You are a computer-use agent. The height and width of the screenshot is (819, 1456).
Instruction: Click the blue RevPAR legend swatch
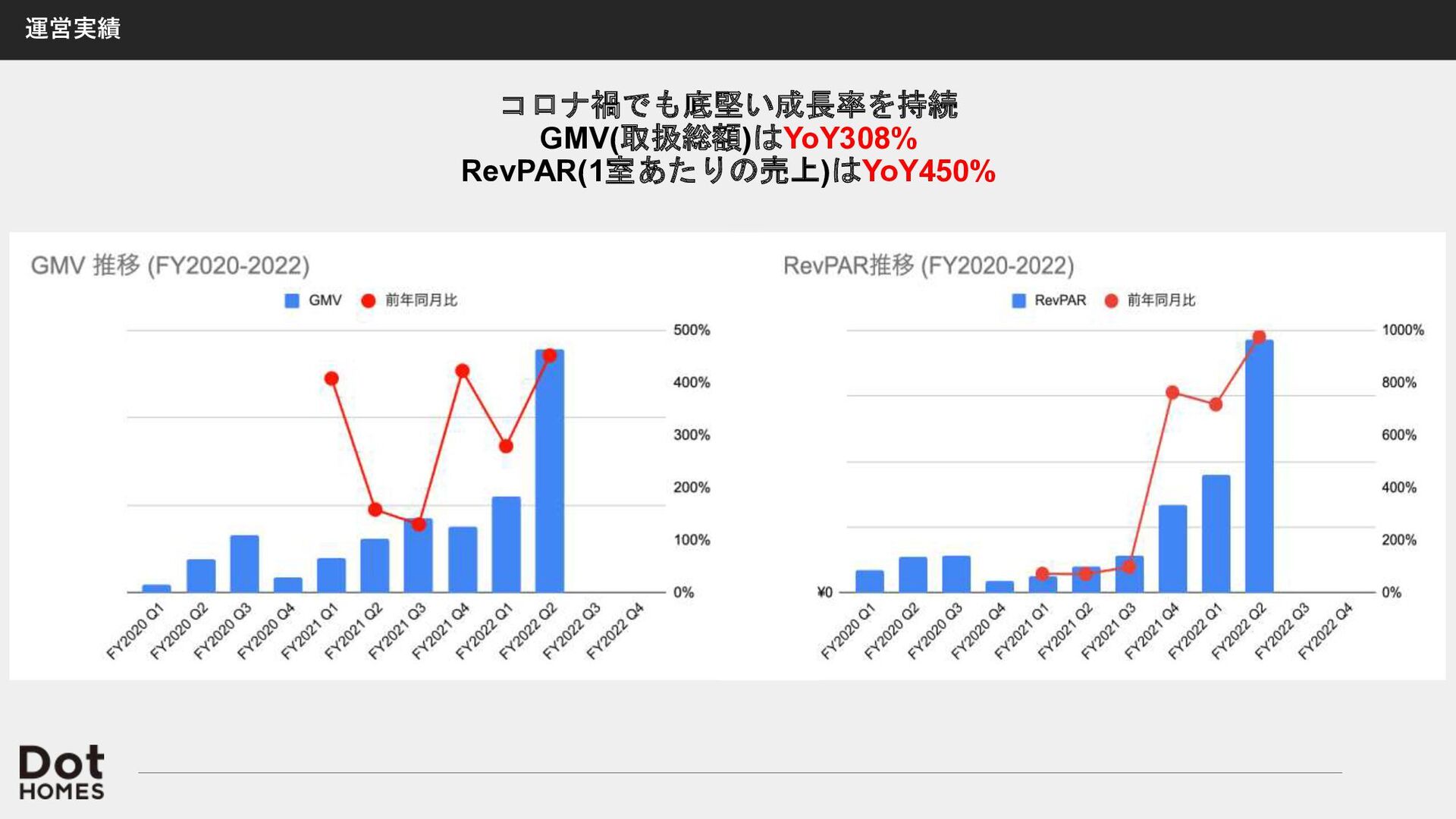1019,300
